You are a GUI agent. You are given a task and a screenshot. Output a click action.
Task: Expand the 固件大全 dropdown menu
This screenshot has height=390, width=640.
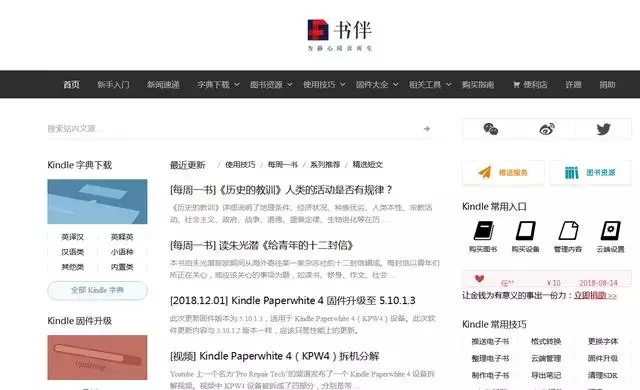click(377, 85)
